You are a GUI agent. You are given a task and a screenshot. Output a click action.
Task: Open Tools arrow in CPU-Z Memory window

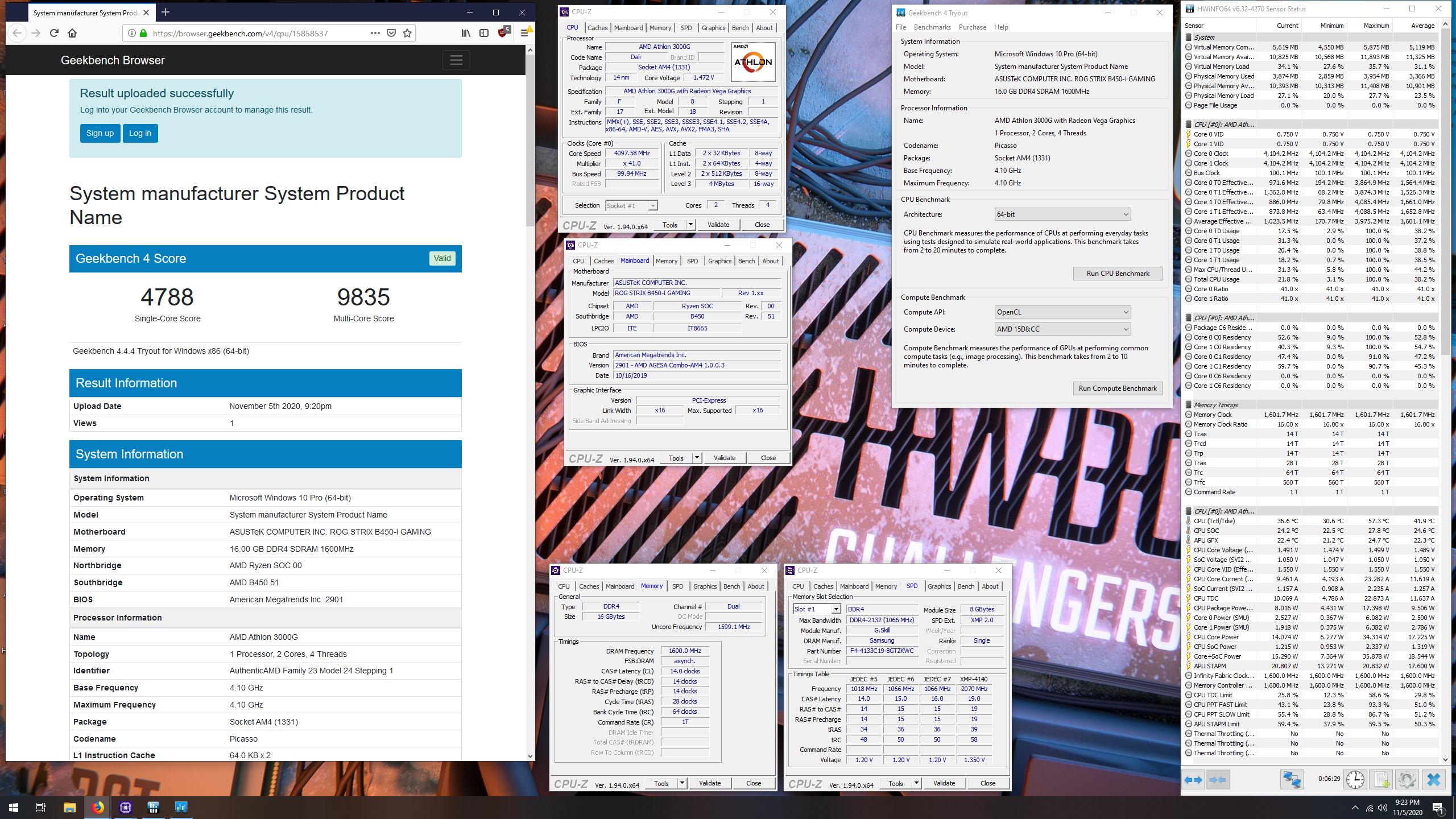[x=682, y=783]
